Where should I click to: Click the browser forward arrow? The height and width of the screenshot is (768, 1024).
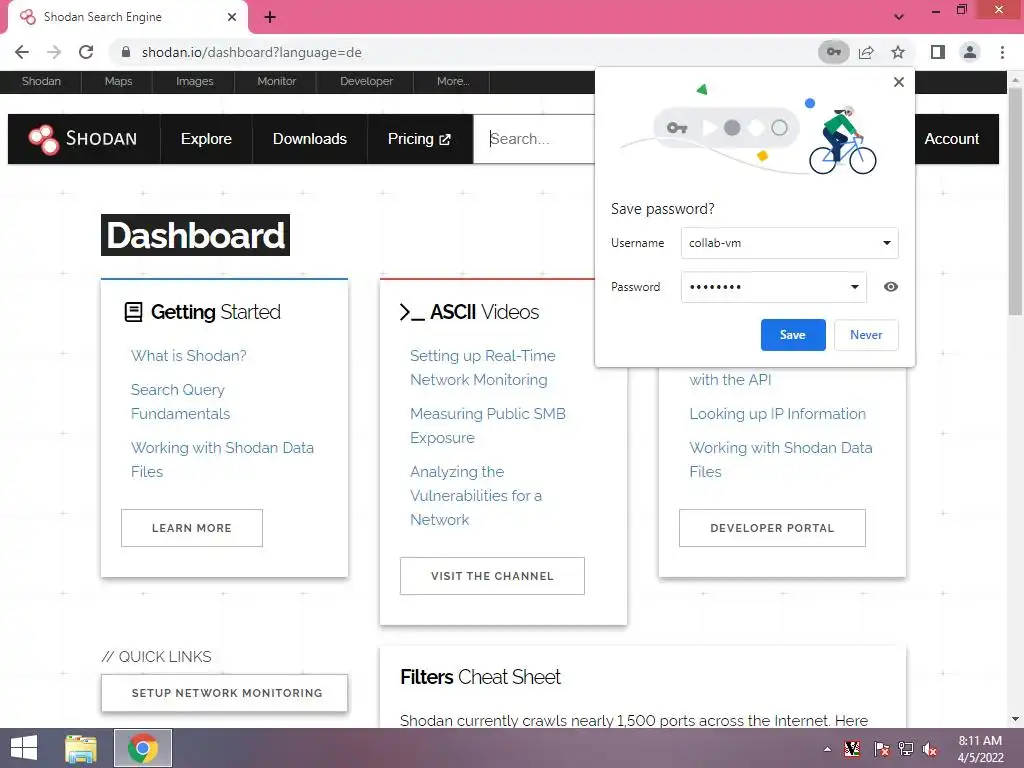[54, 52]
